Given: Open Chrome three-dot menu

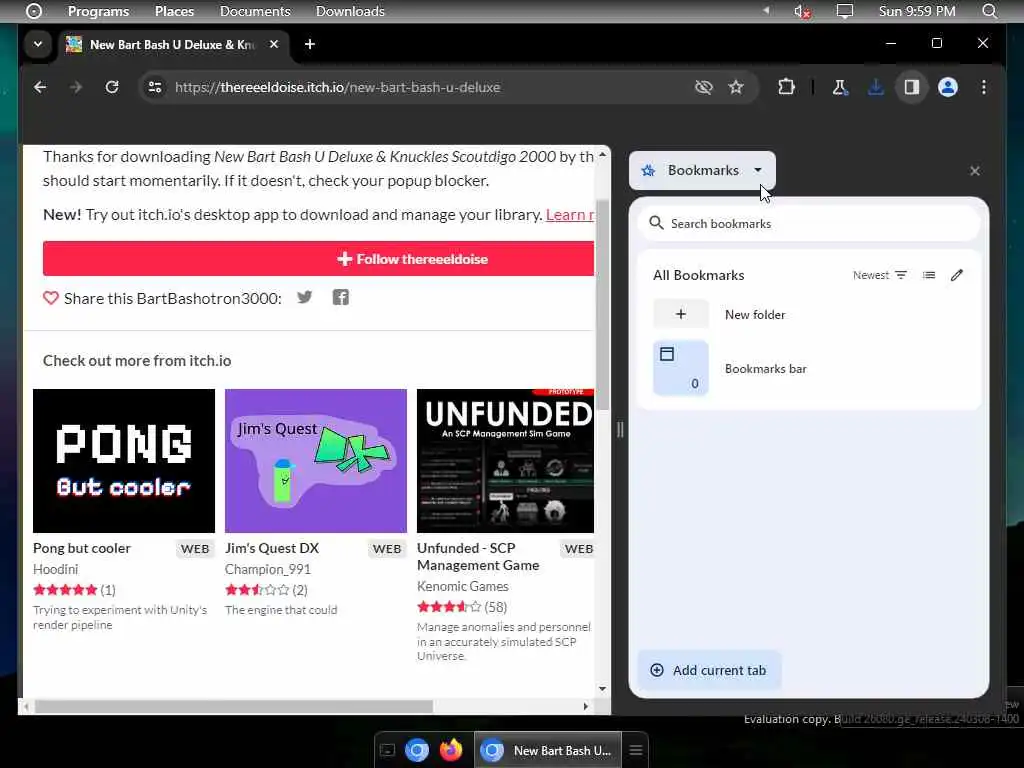Looking at the screenshot, I should (984, 87).
